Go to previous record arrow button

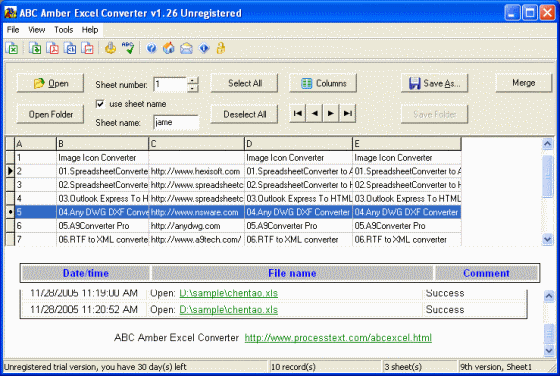tap(314, 114)
